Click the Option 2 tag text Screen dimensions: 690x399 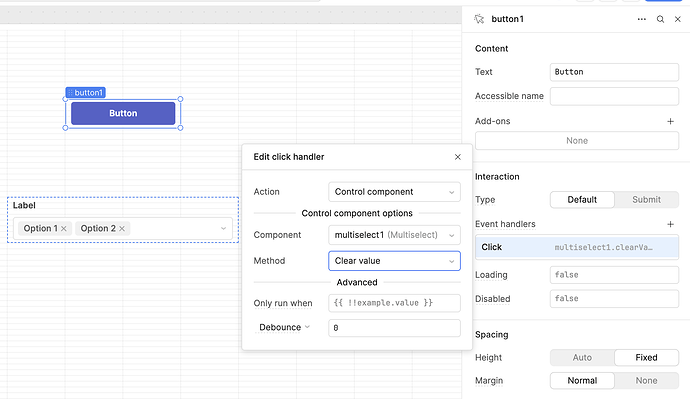98,228
